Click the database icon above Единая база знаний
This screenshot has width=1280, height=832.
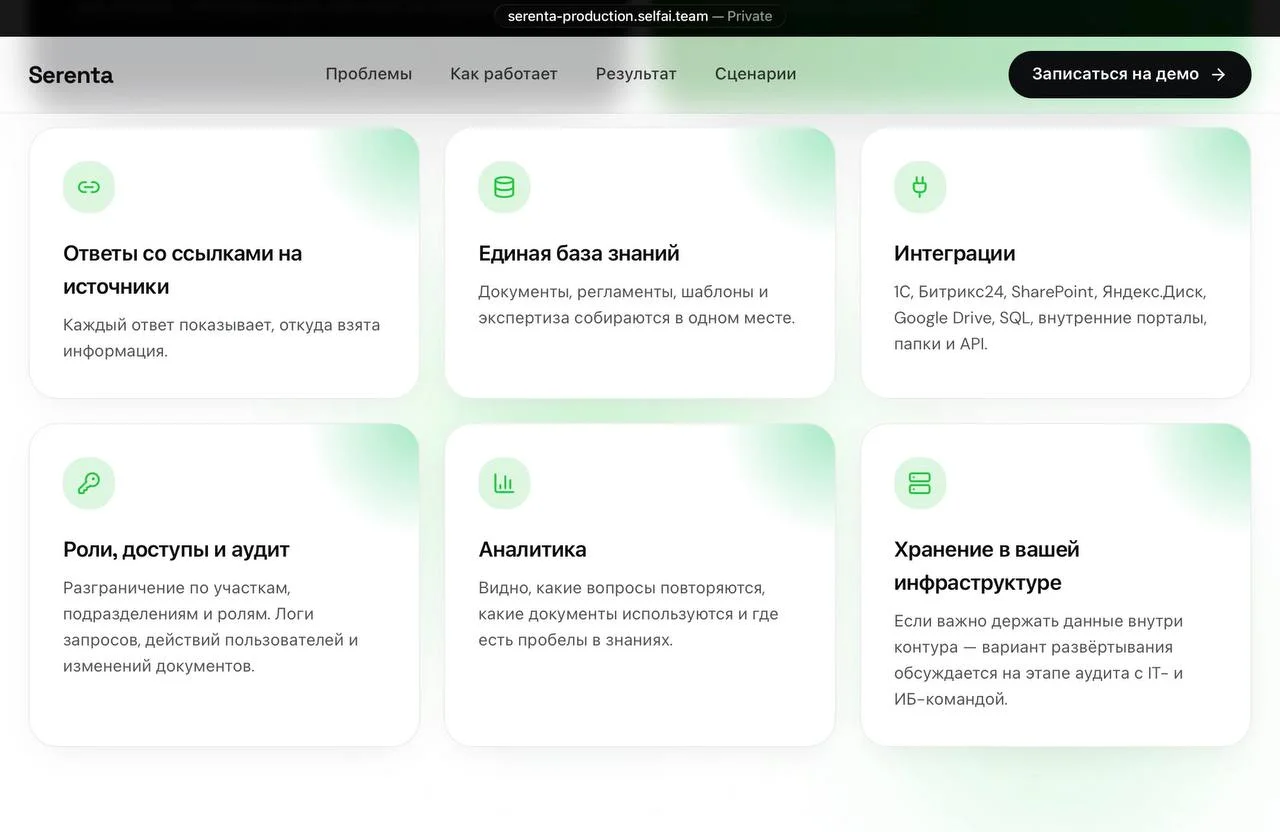(504, 187)
